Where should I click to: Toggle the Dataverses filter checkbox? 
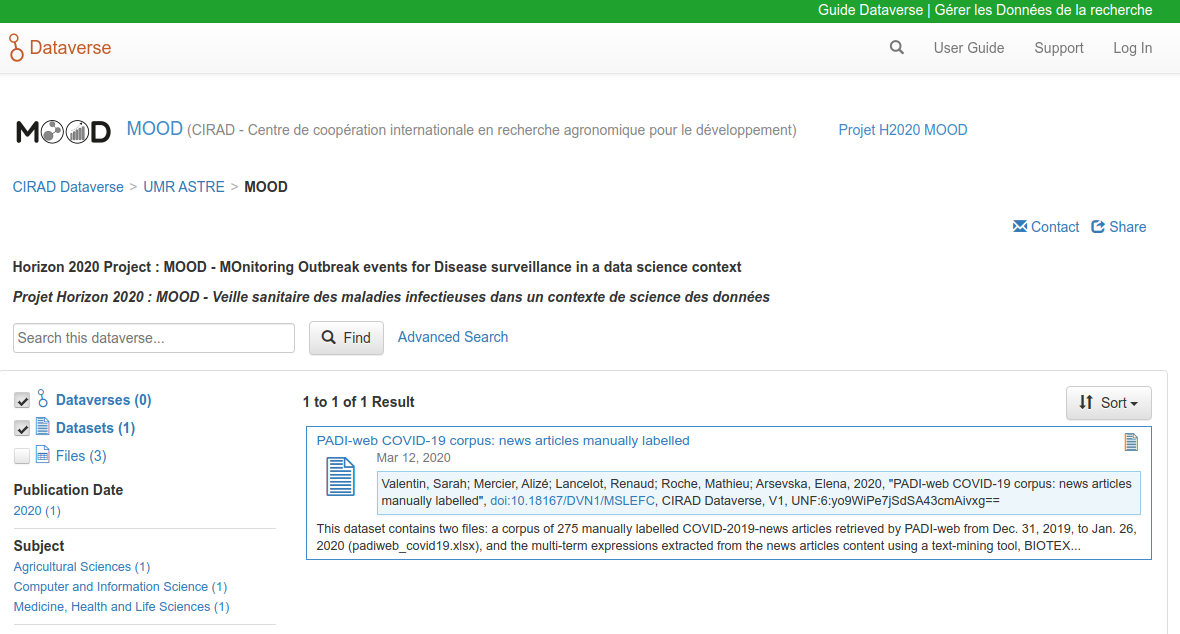click(x=22, y=401)
